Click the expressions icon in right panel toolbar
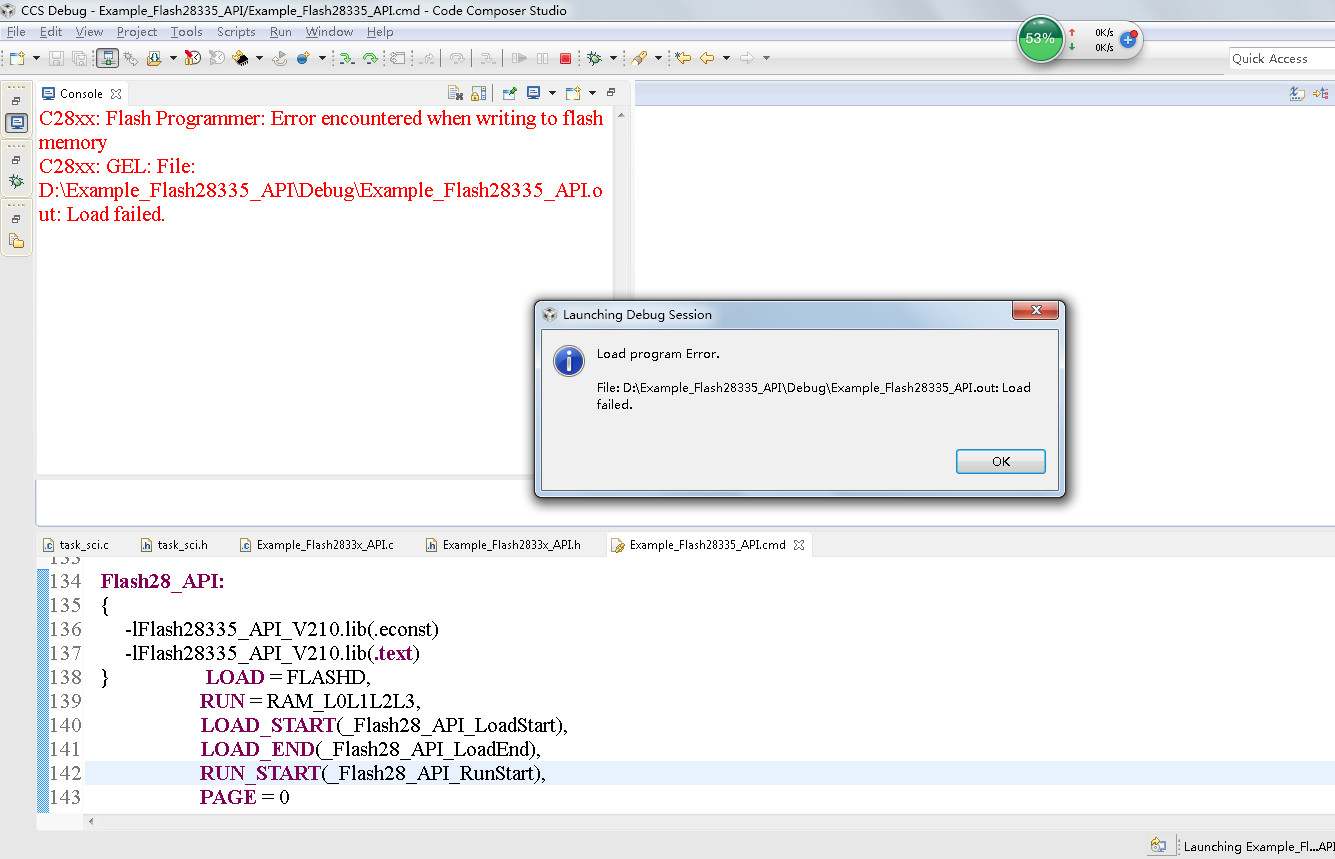The width and height of the screenshot is (1335, 859). (x=1297, y=94)
